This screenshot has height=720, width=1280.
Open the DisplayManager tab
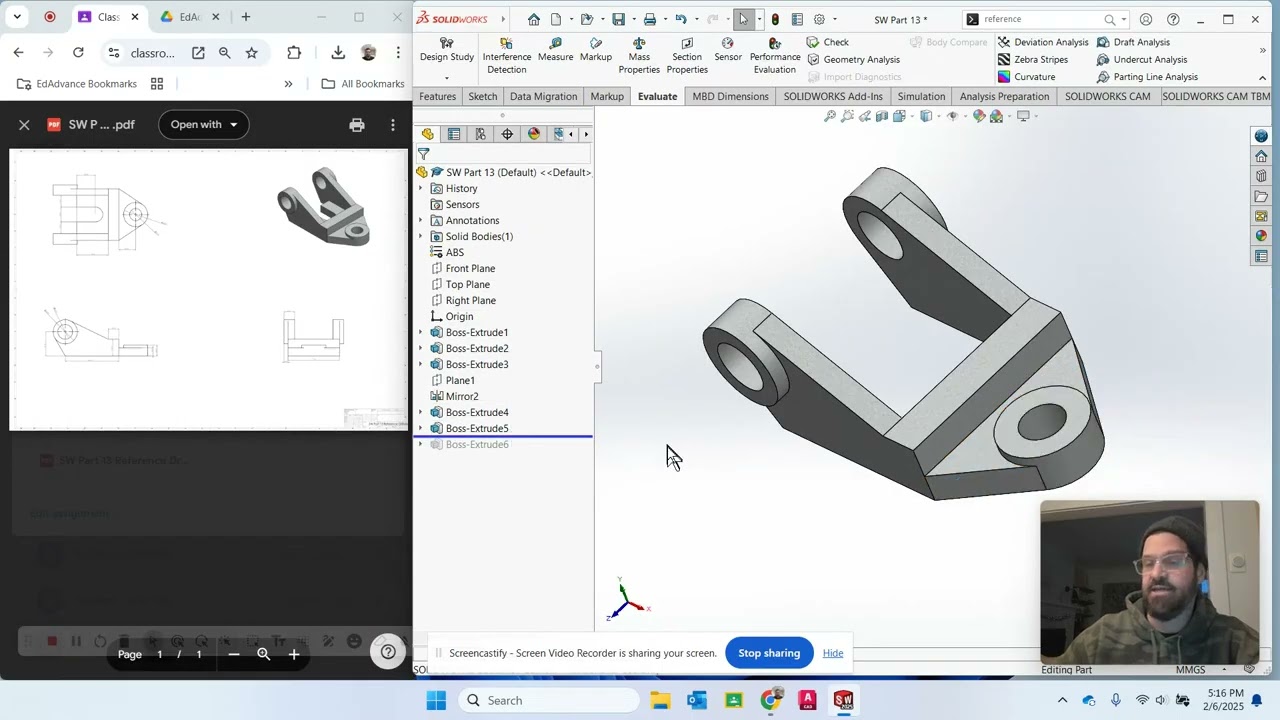click(x=534, y=134)
